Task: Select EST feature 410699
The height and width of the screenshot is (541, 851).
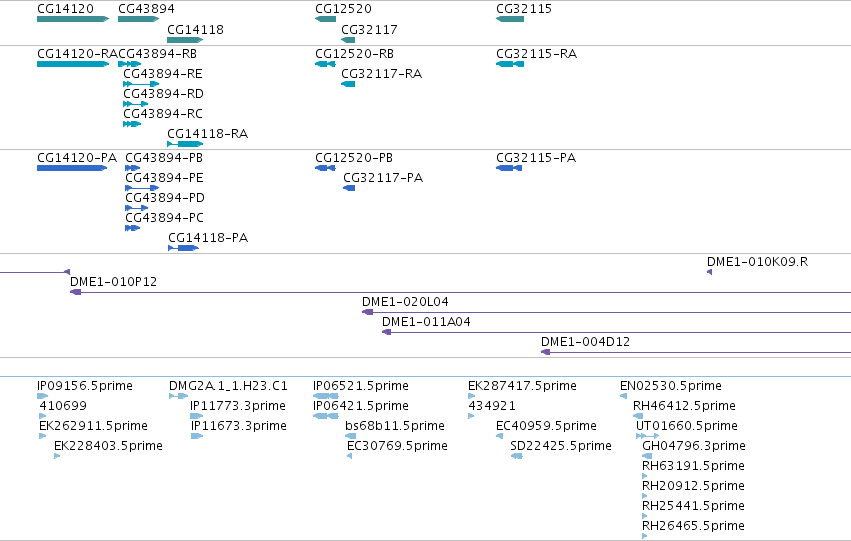Action: [42, 416]
